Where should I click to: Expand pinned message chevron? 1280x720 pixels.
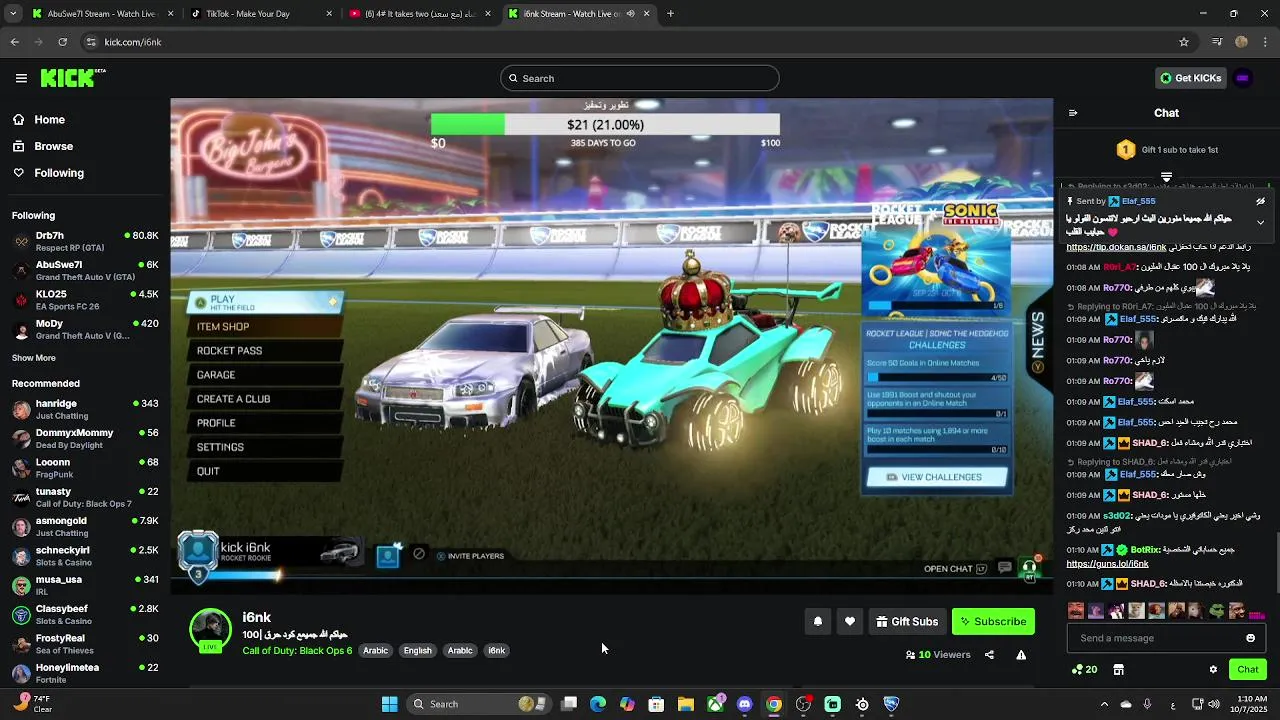[x=1260, y=222]
